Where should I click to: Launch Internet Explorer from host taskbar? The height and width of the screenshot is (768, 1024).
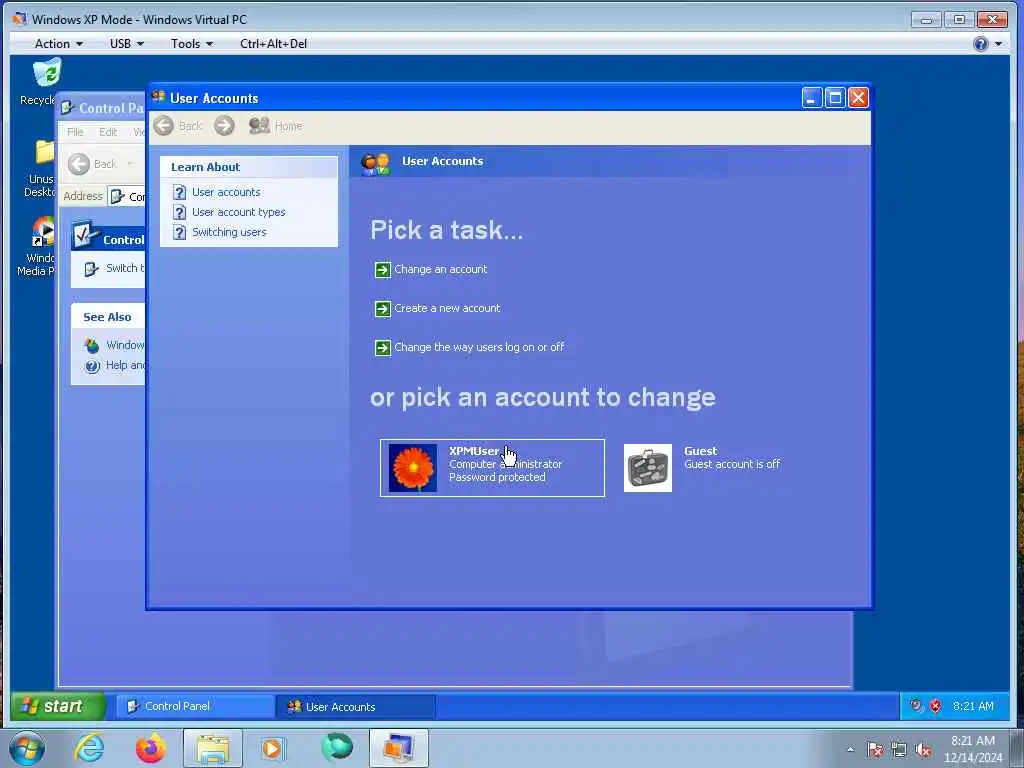pos(89,748)
